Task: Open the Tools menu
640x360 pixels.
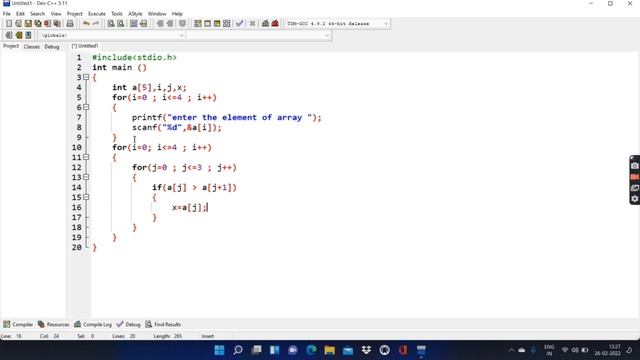Action: click(117, 13)
